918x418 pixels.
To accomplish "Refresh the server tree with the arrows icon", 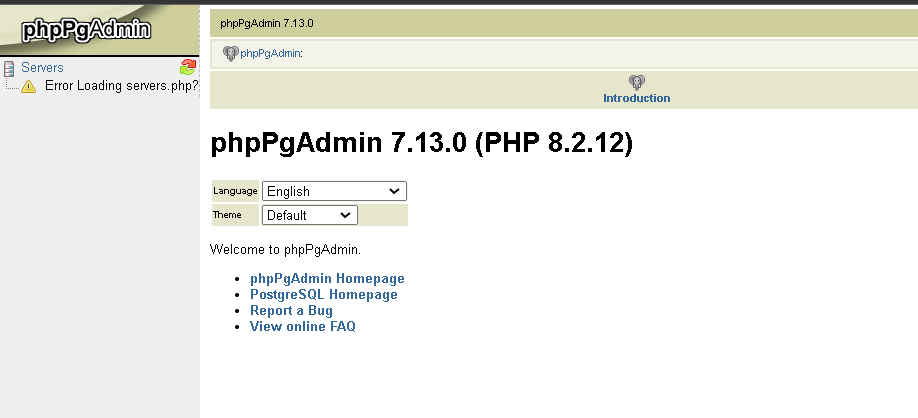I will (188, 67).
